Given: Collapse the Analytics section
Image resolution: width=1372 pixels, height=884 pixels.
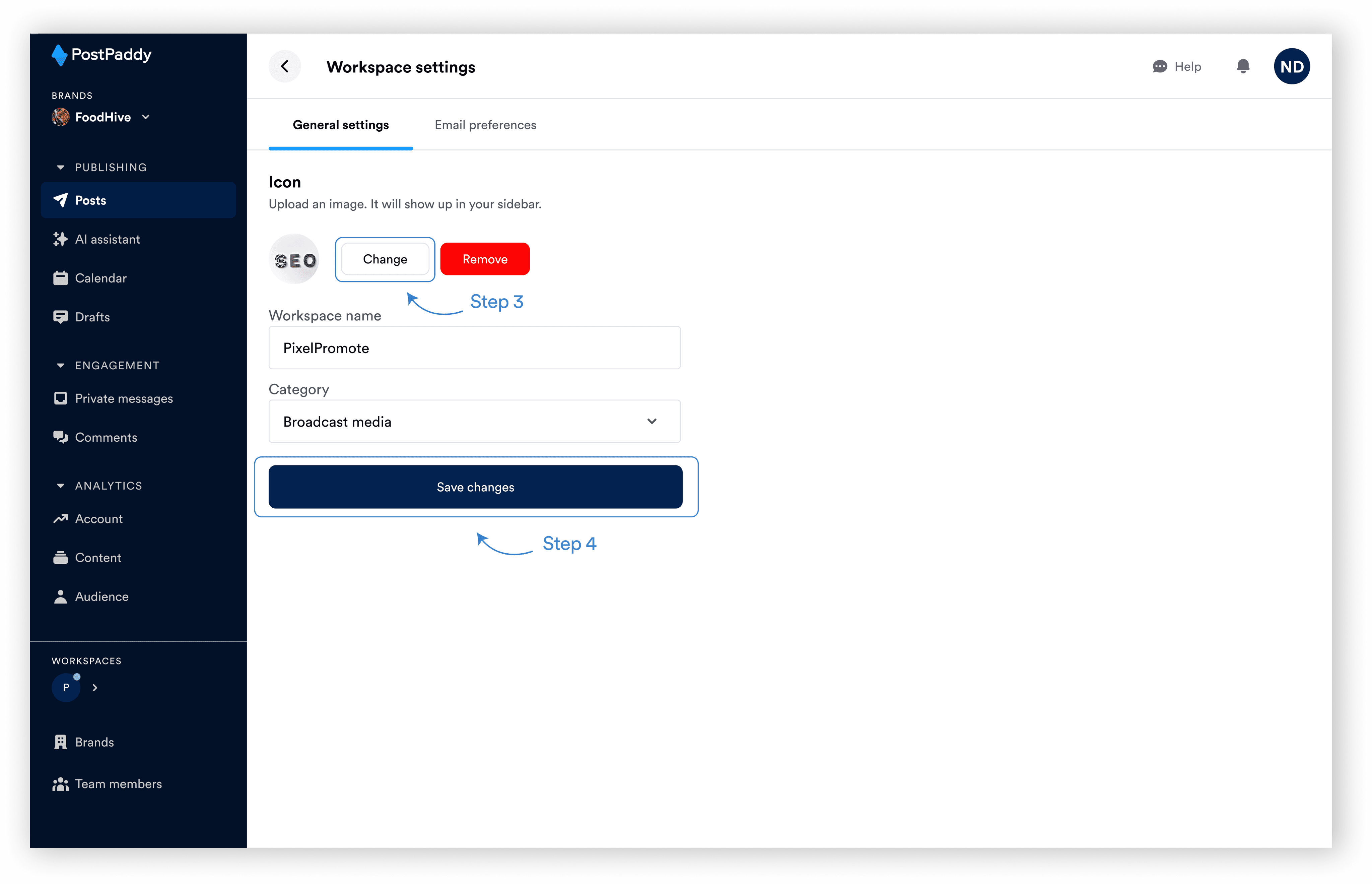Looking at the screenshot, I should (60, 486).
